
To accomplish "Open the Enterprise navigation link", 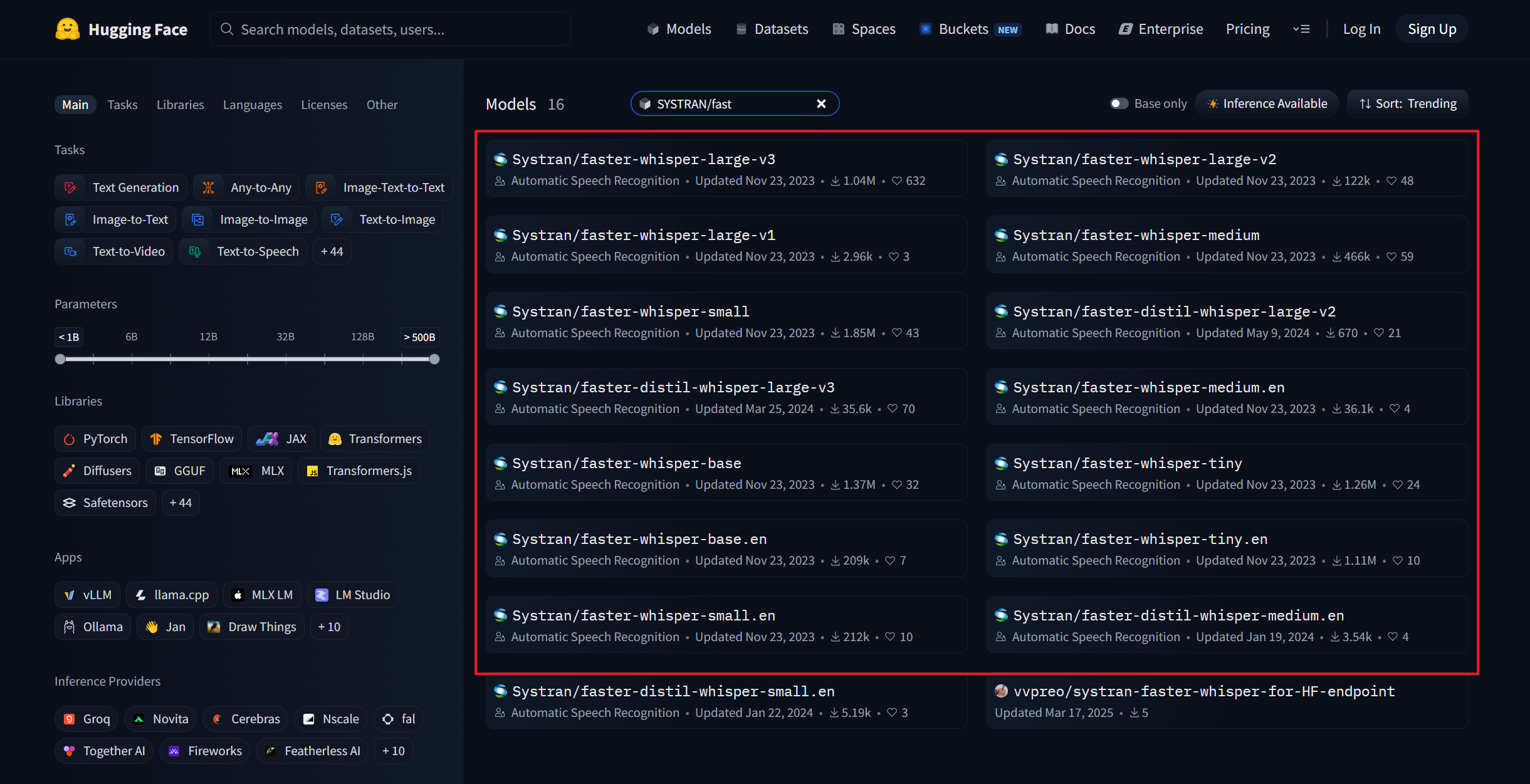I will 1161,29.
